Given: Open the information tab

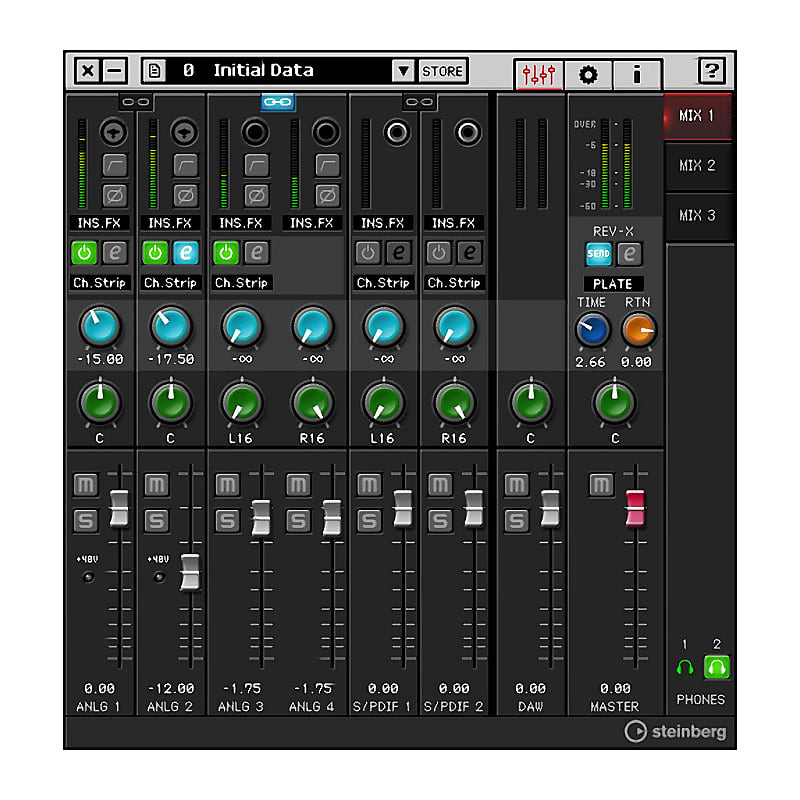Looking at the screenshot, I should (x=636, y=74).
